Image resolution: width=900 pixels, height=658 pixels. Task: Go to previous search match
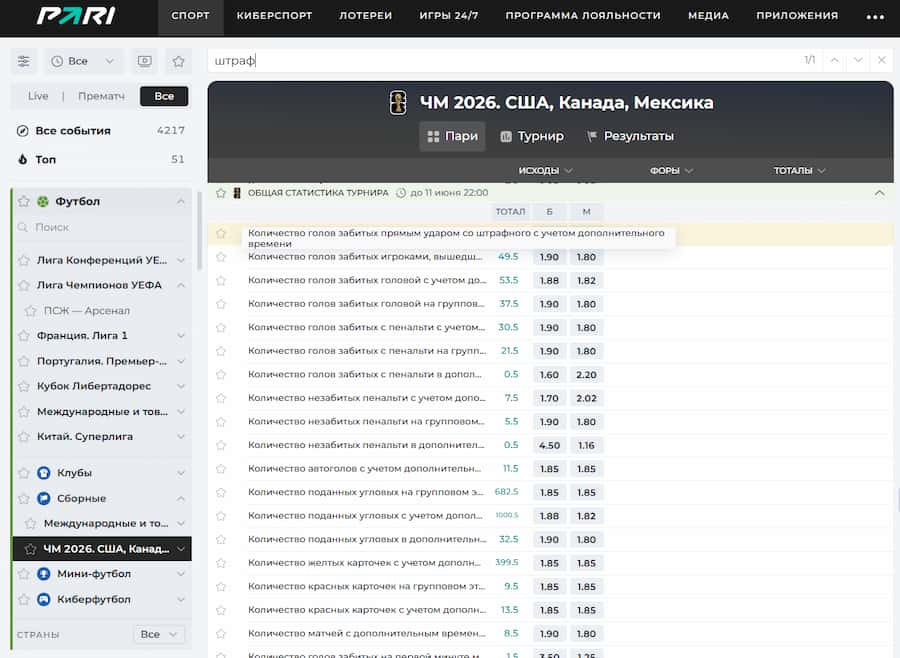click(835, 60)
